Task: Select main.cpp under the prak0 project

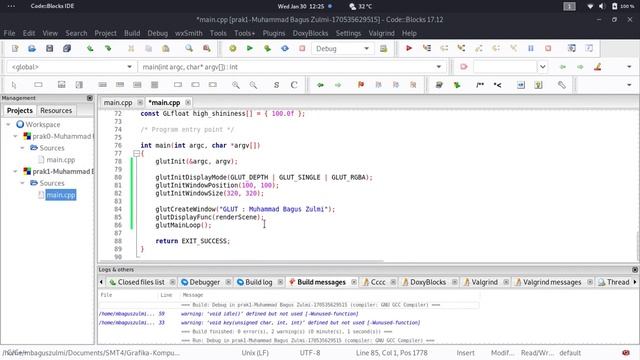Action: click(60, 160)
